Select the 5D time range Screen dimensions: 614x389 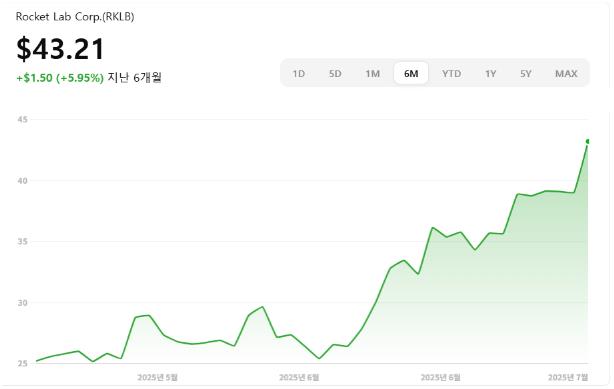[335, 74]
